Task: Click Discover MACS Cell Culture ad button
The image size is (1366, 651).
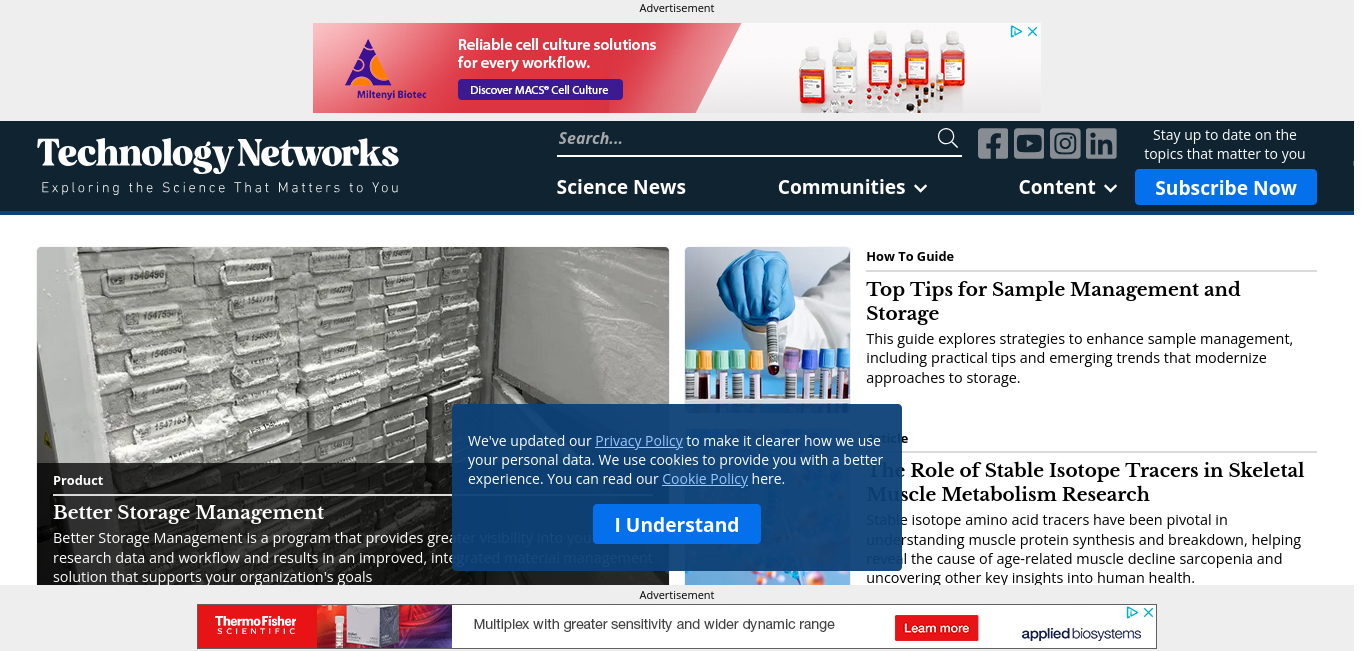Action: tap(540, 90)
